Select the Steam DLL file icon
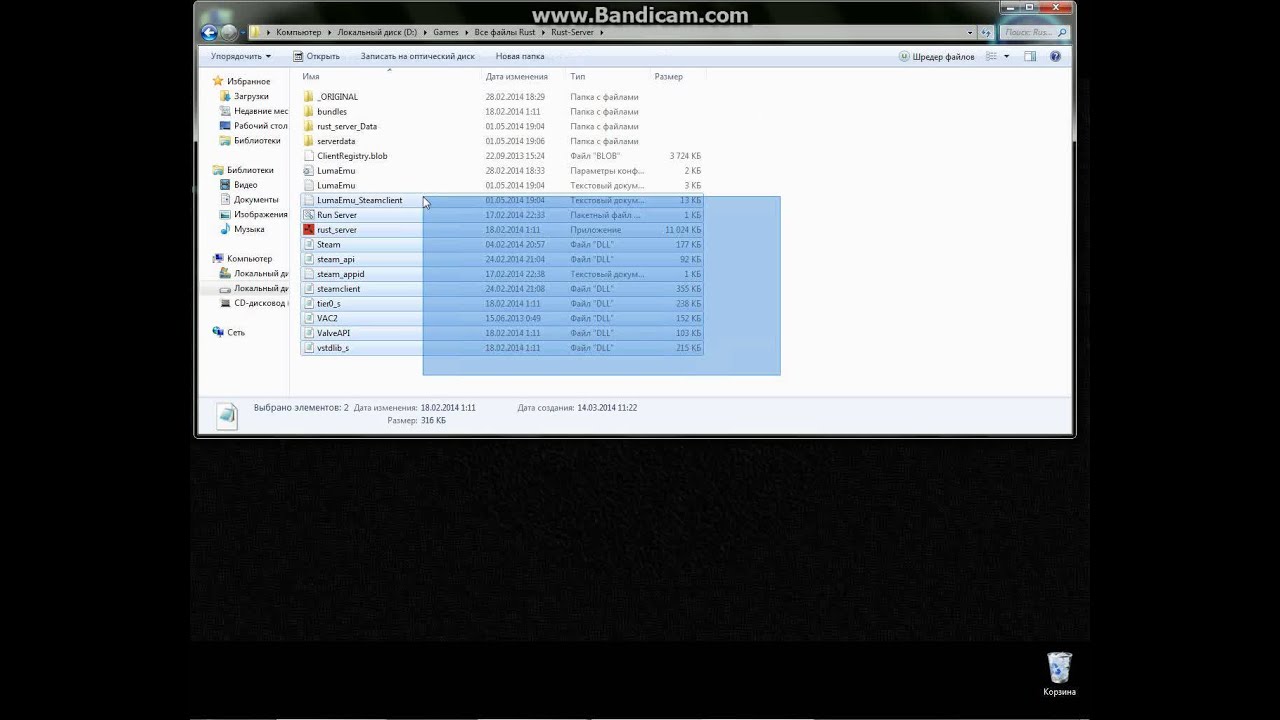This screenshot has width=1280, height=720. (309, 244)
